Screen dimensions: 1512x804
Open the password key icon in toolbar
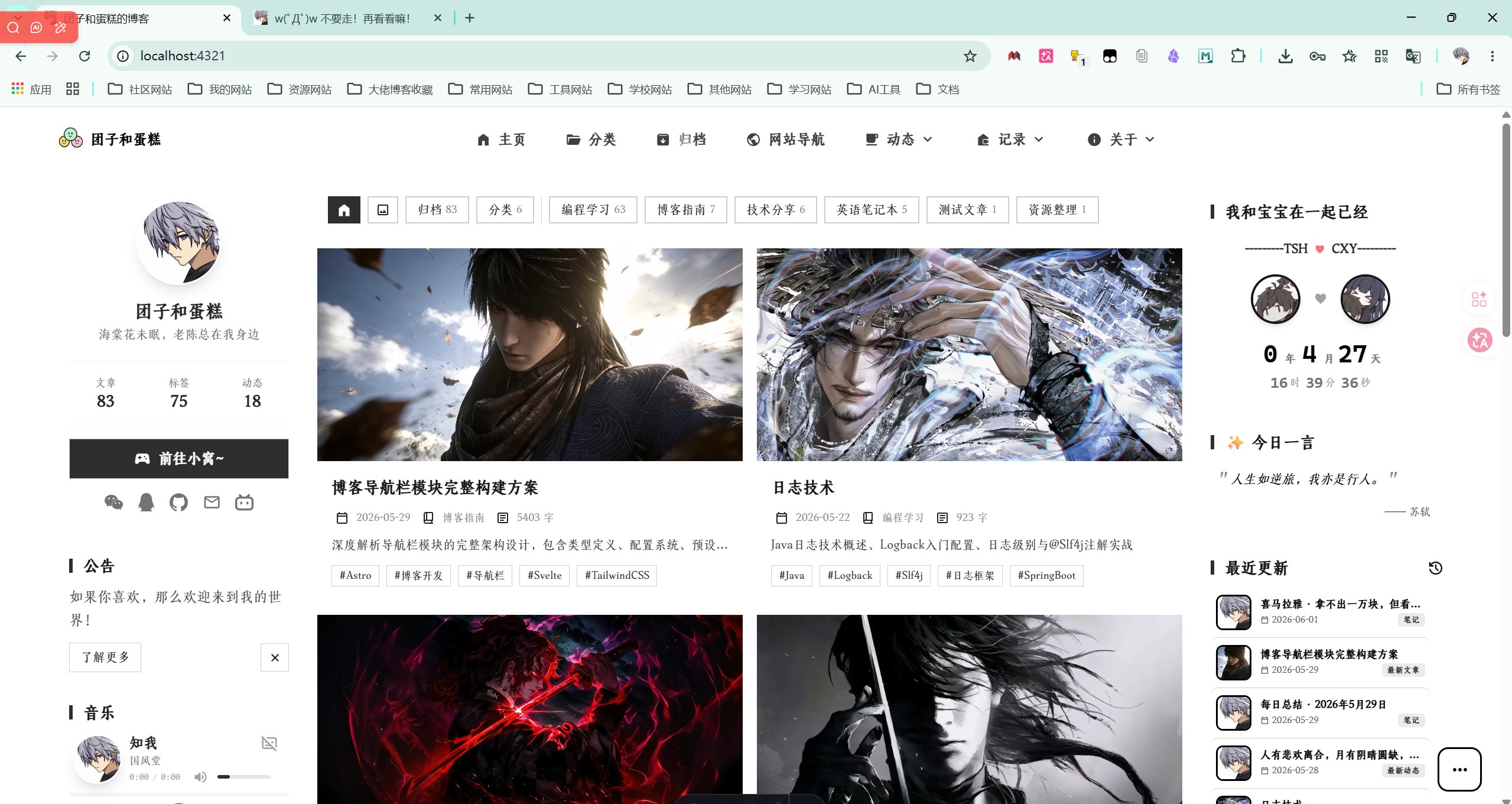pos(1317,56)
